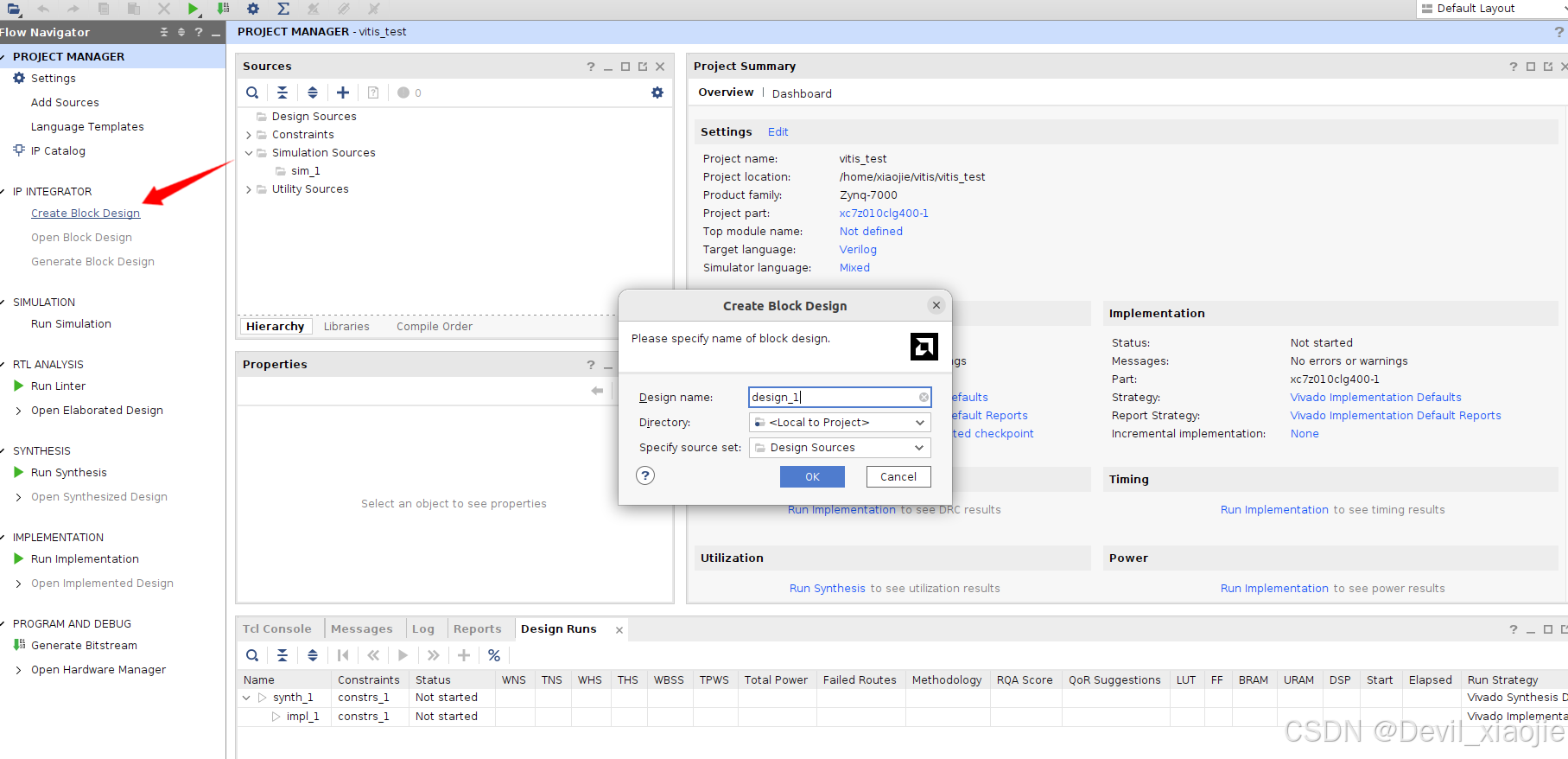1568x759 pixels.
Task: Open help for the Sources panel
Action: [x=591, y=67]
